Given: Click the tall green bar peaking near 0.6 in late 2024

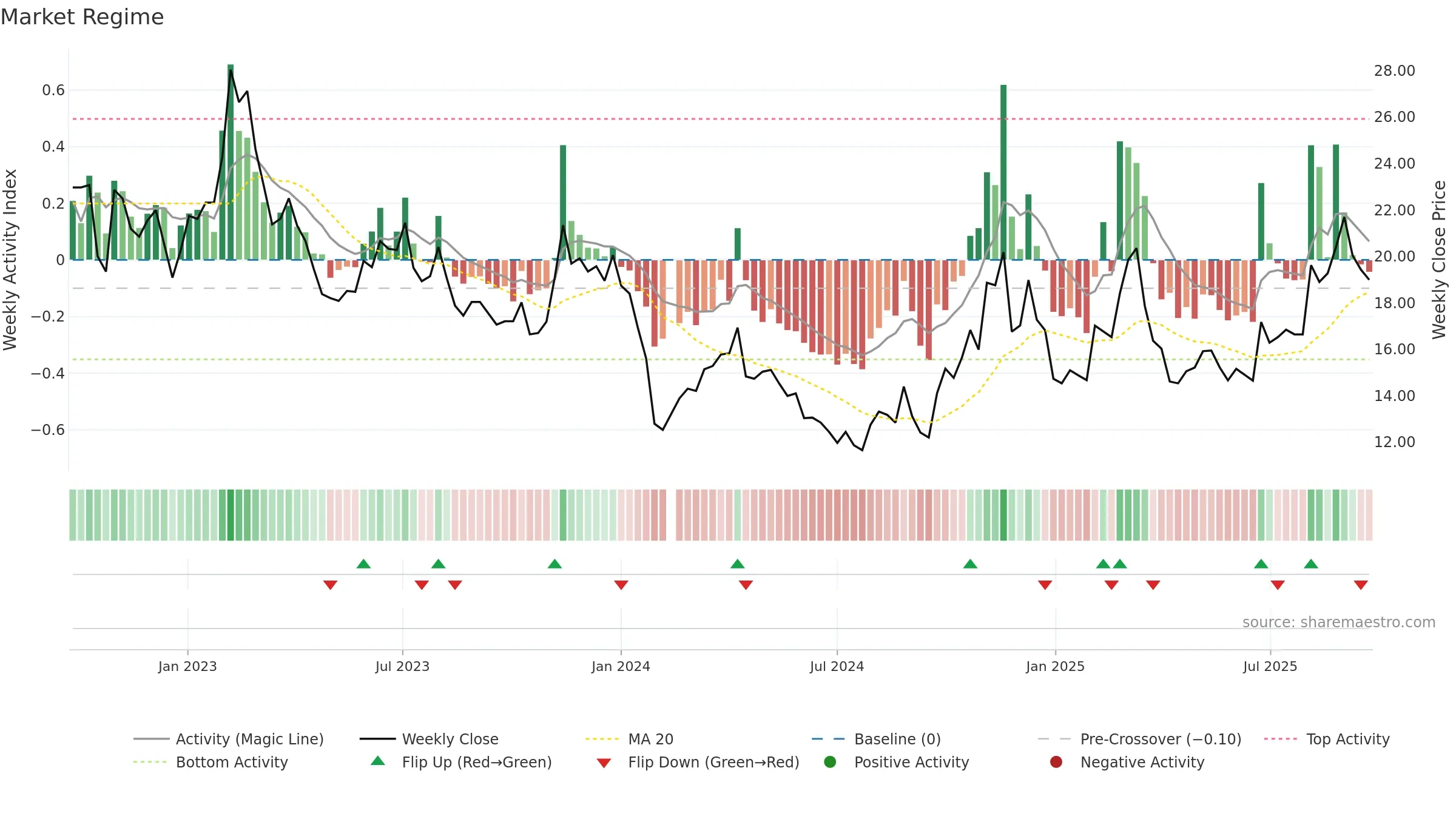Looking at the screenshot, I should 1003,172.
